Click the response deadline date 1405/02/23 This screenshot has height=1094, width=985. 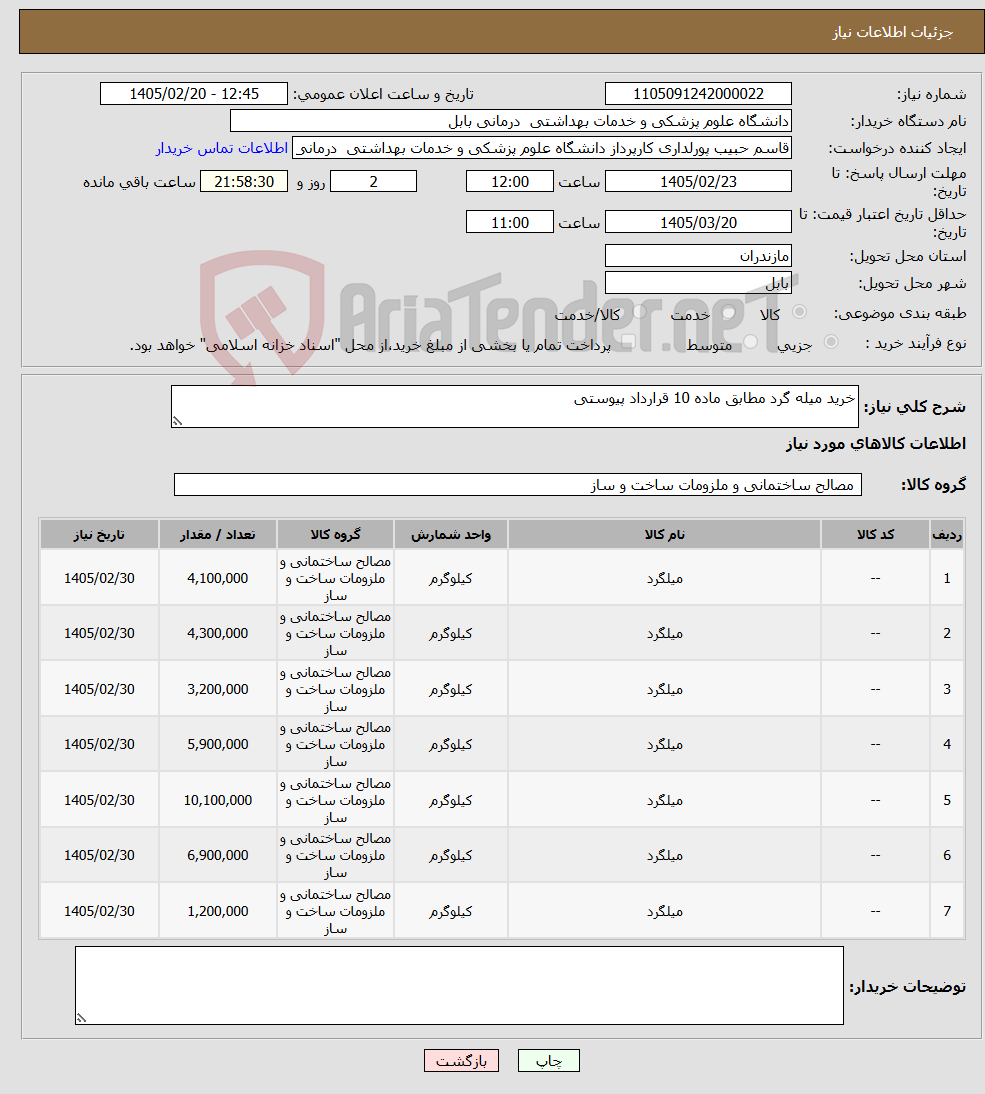pyautogui.click(x=698, y=181)
